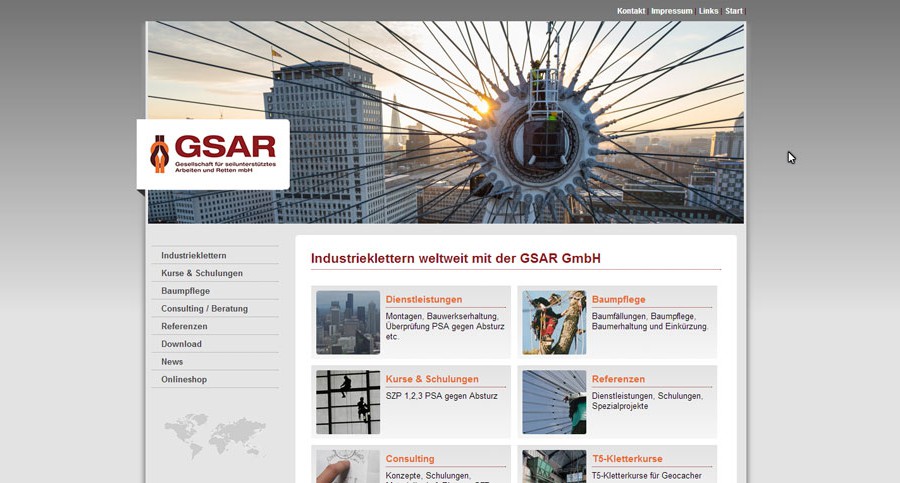Image resolution: width=900 pixels, height=483 pixels.
Task: Open the Links page in top bar
Action: click(x=708, y=11)
